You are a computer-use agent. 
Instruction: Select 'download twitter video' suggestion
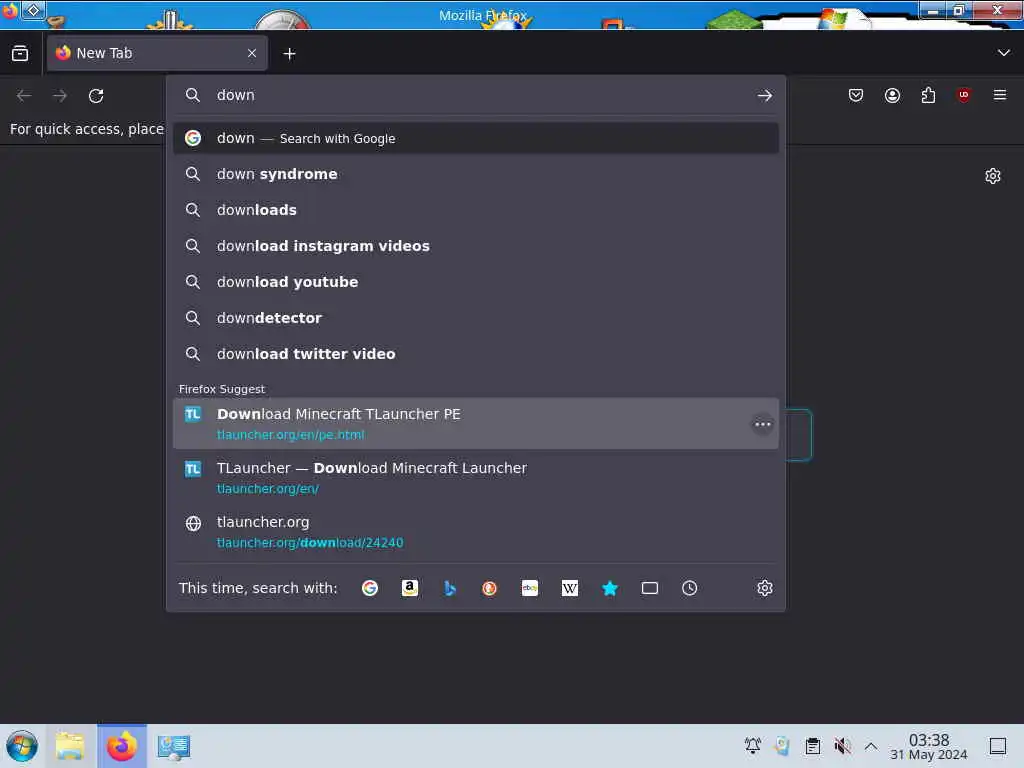[475, 354]
